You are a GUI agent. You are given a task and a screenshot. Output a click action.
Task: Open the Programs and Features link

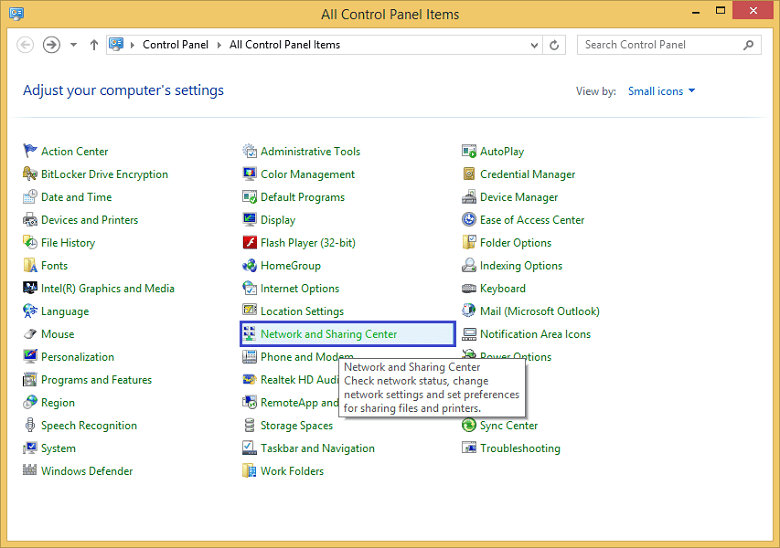point(96,379)
